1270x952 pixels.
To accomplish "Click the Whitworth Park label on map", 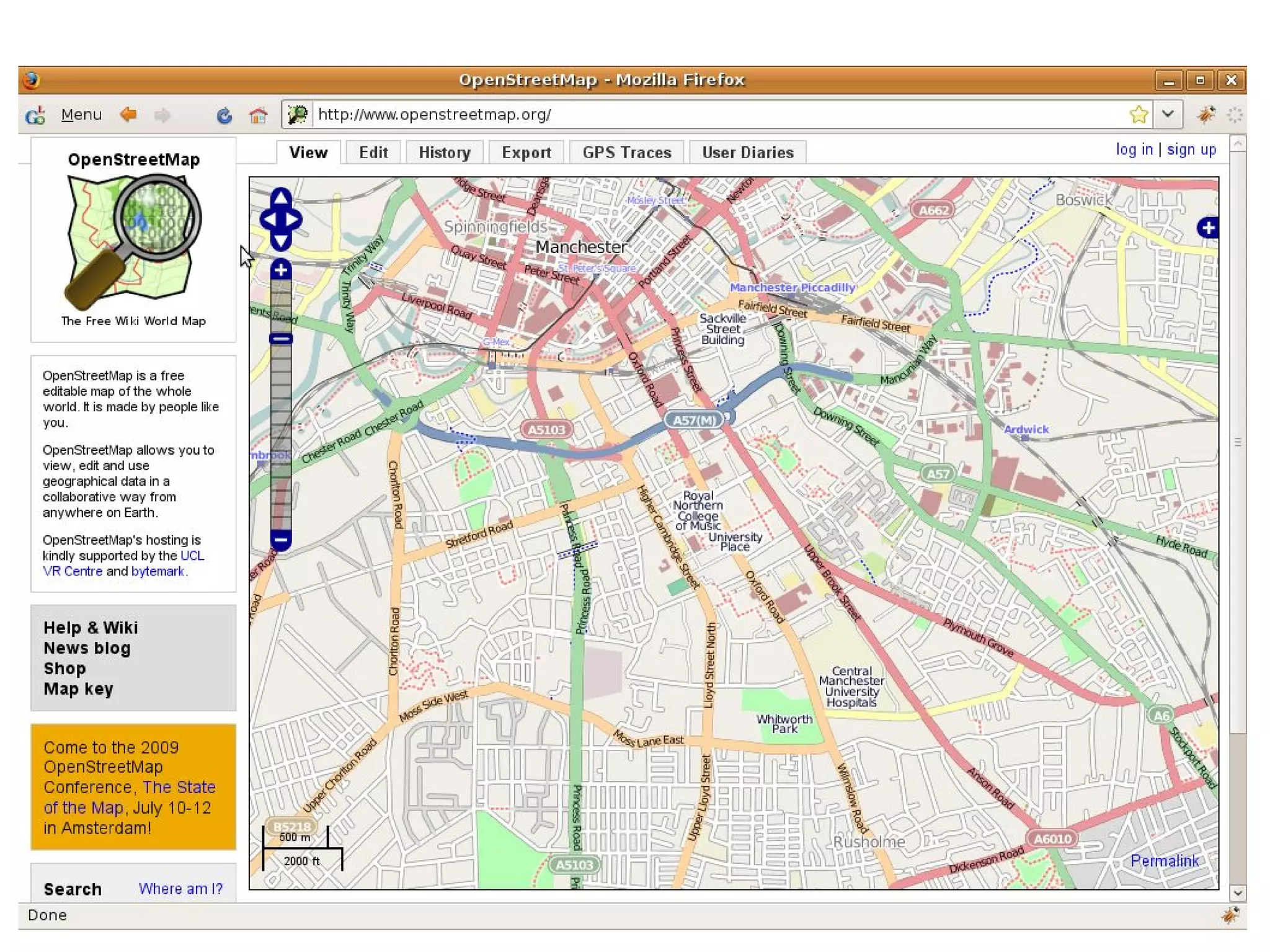I will pyautogui.click(x=784, y=724).
